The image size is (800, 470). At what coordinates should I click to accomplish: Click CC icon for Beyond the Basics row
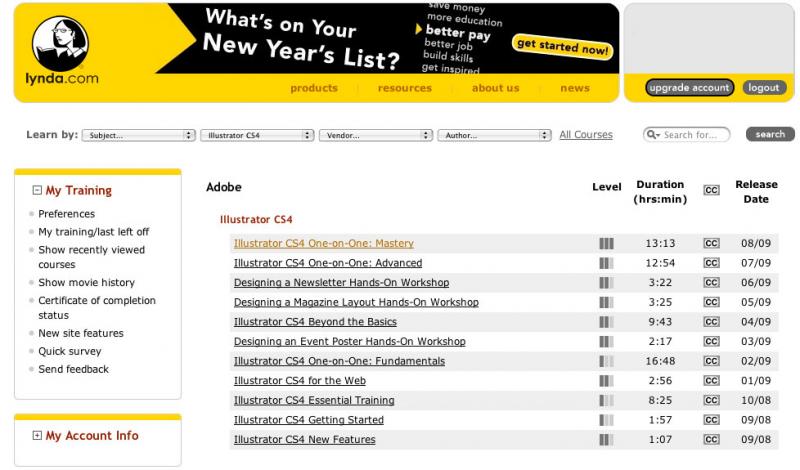(x=711, y=322)
